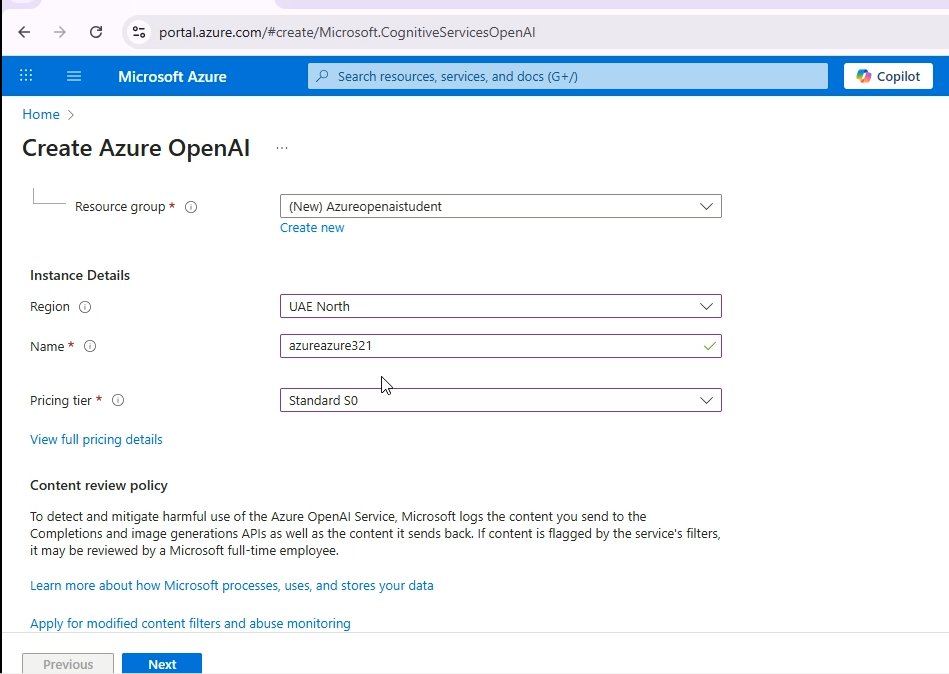Click the Name field containing azureazure321
The width and height of the screenshot is (949, 674).
[490, 346]
